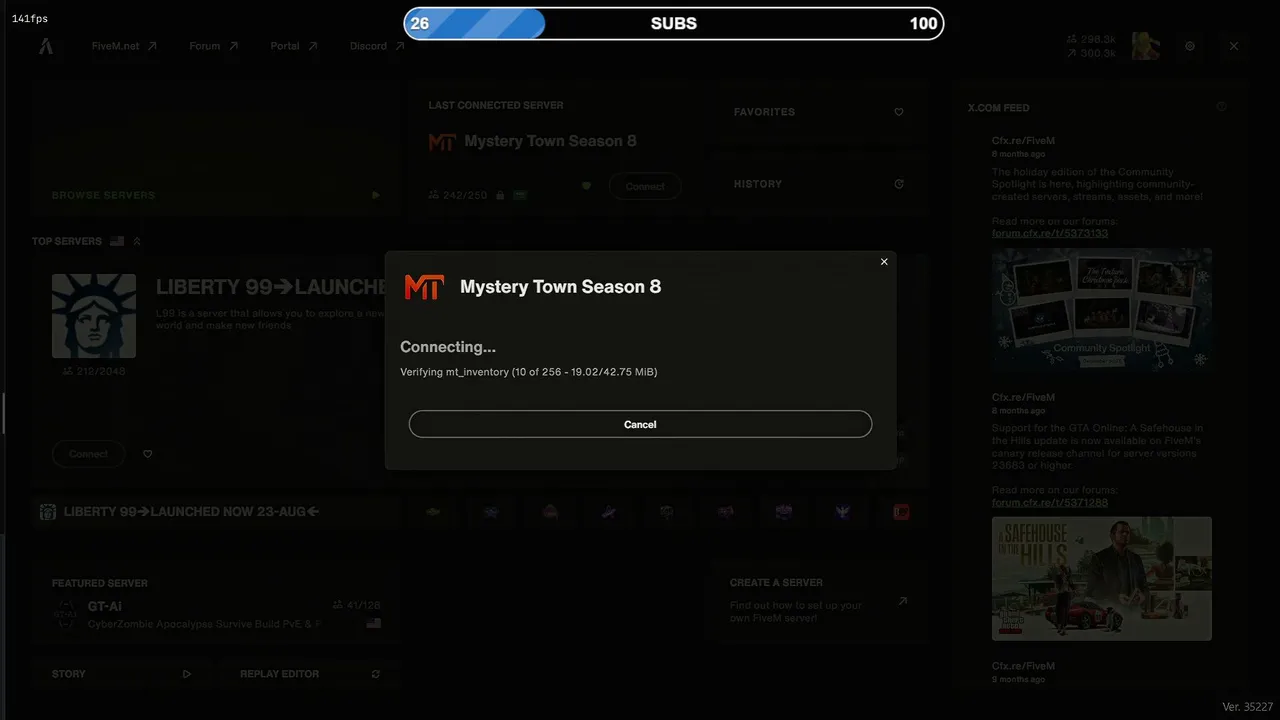Connect to the Liberty 99 top server
This screenshot has height=720, width=1280.
[x=88, y=454]
